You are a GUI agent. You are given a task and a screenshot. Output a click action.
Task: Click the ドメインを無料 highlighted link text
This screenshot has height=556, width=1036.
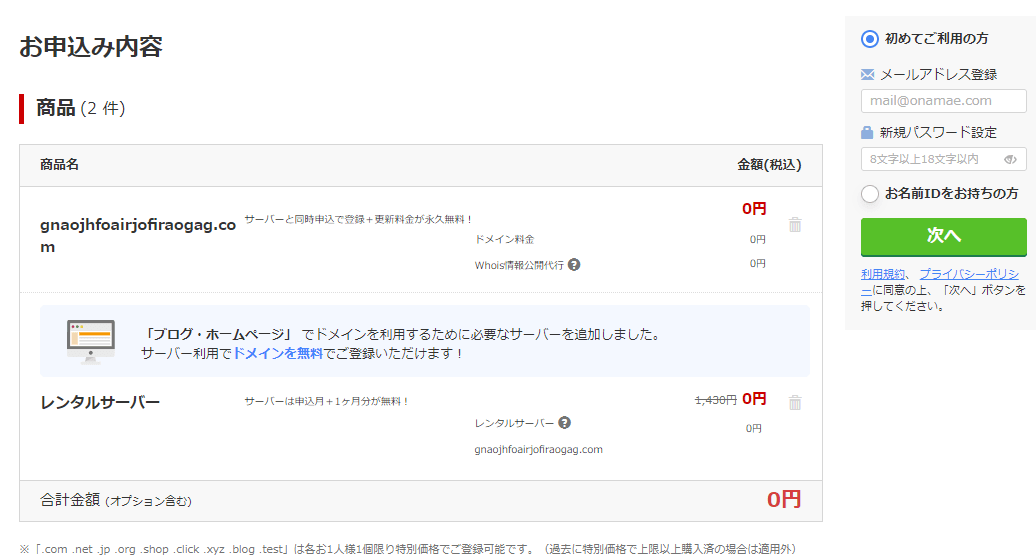click(x=278, y=353)
